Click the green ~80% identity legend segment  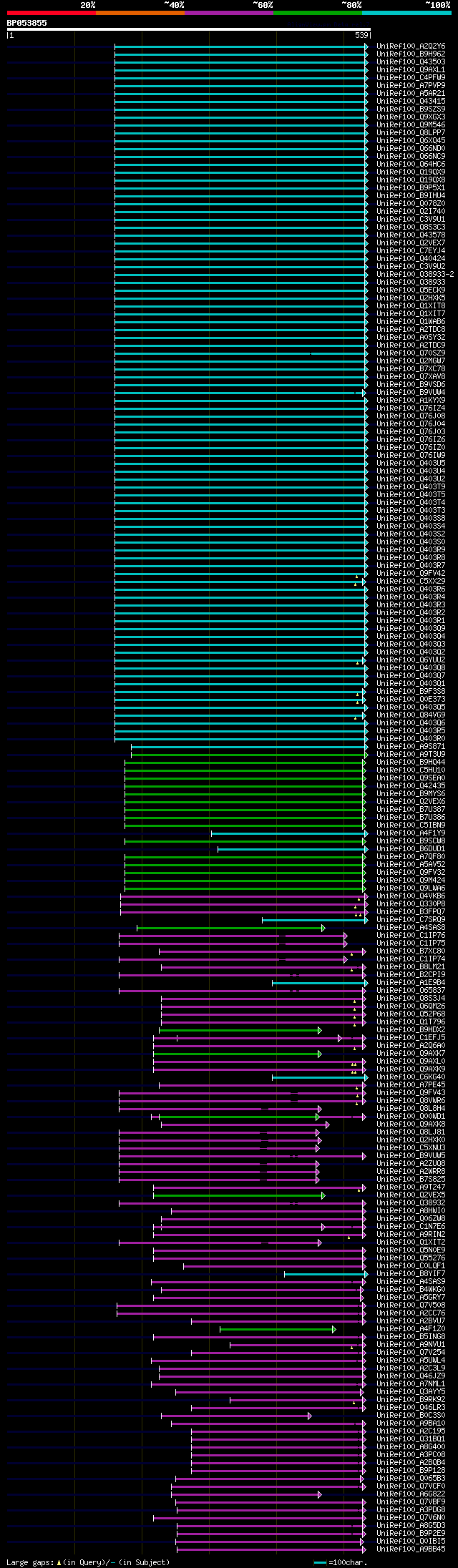318,13
